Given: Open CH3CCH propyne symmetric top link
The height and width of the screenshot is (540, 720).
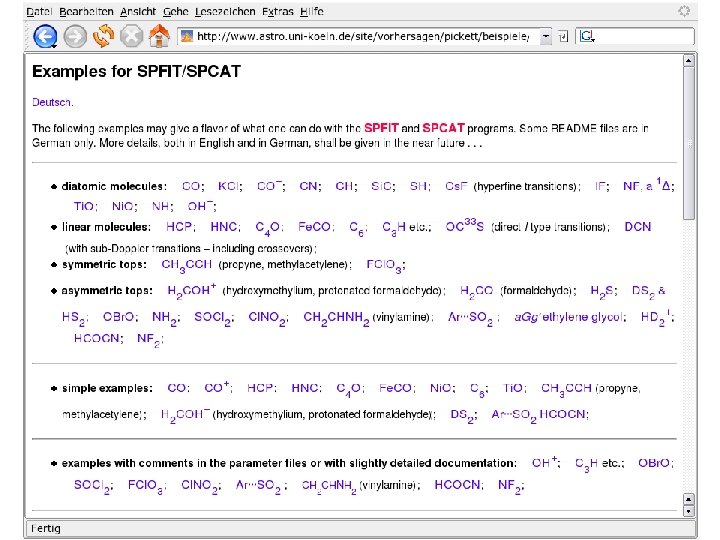Looking at the screenshot, I should point(186,265).
